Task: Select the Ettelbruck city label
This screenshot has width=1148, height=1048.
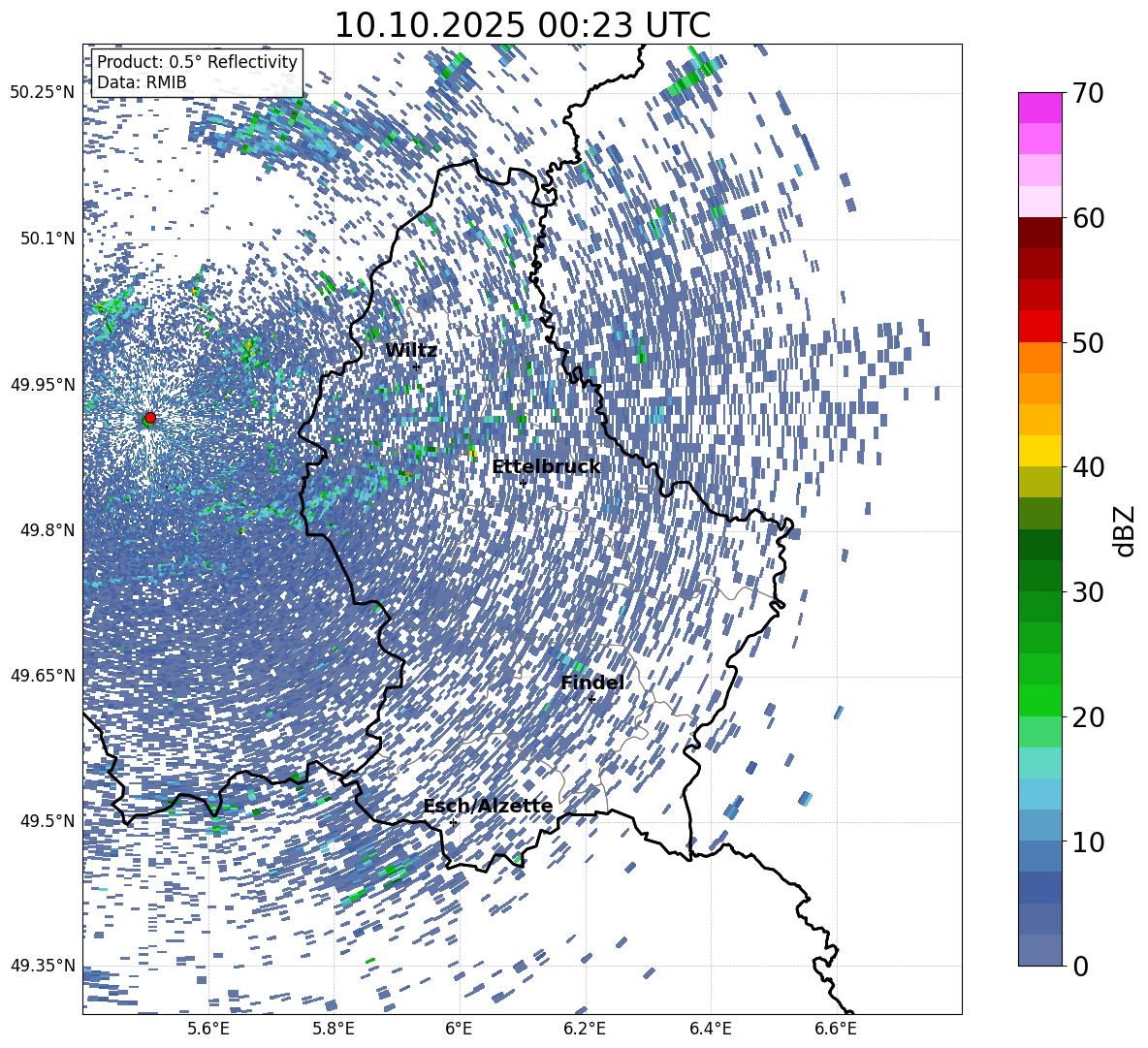Action: coord(546,467)
